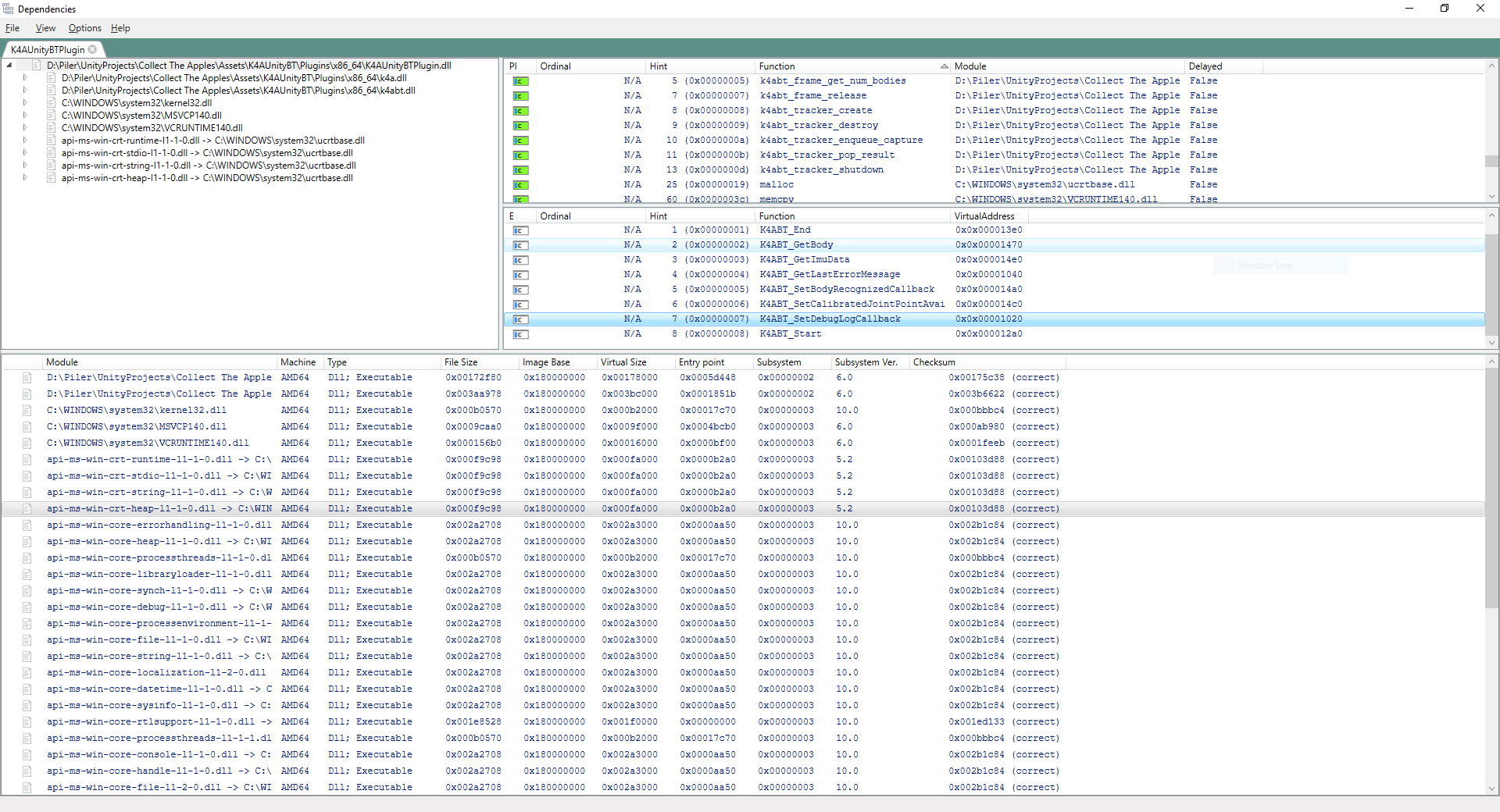
Task: Click the green icon next to the malloc import
Action: tap(520, 185)
